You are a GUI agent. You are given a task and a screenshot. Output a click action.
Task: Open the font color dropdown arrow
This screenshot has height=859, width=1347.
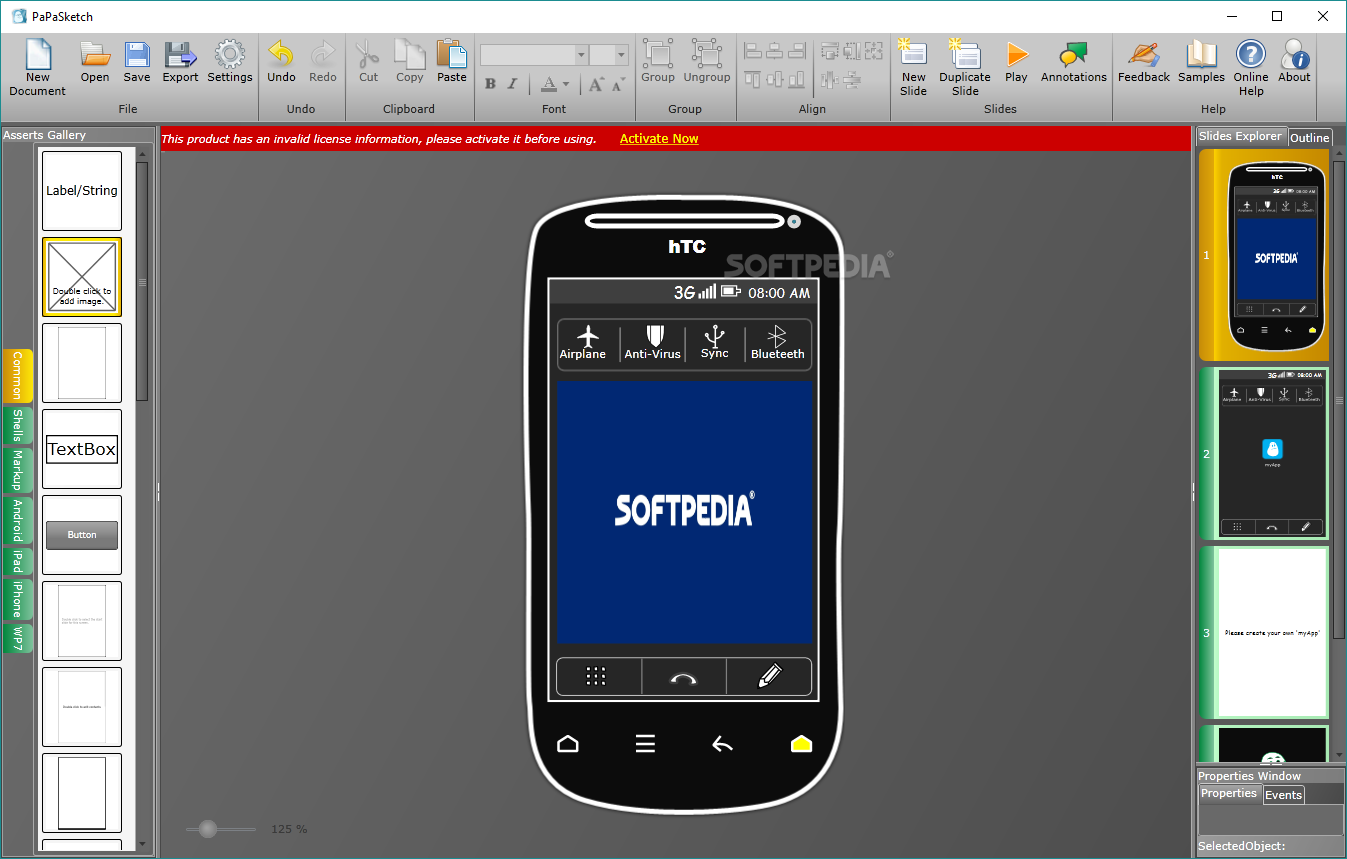[x=566, y=85]
